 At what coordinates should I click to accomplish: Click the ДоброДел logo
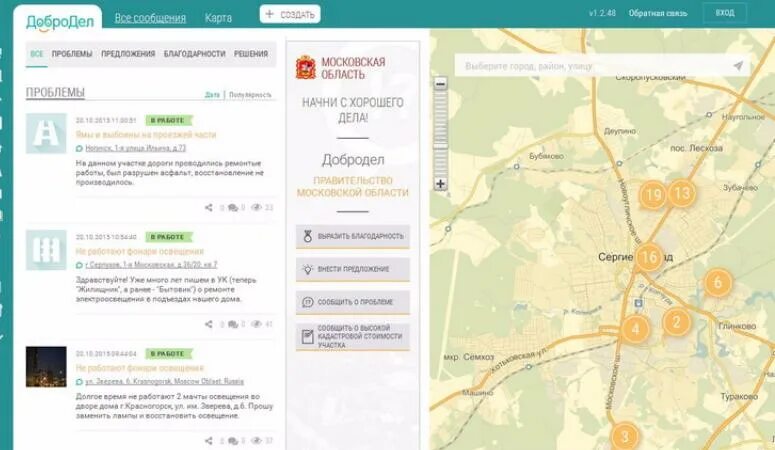pos(60,22)
